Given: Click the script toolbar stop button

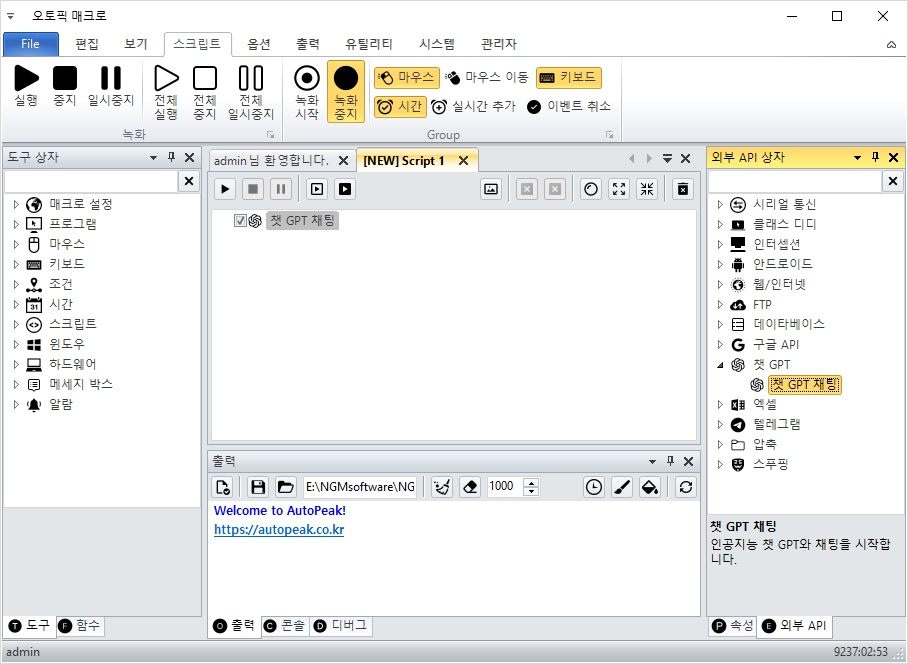Looking at the screenshot, I should (253, 189).
